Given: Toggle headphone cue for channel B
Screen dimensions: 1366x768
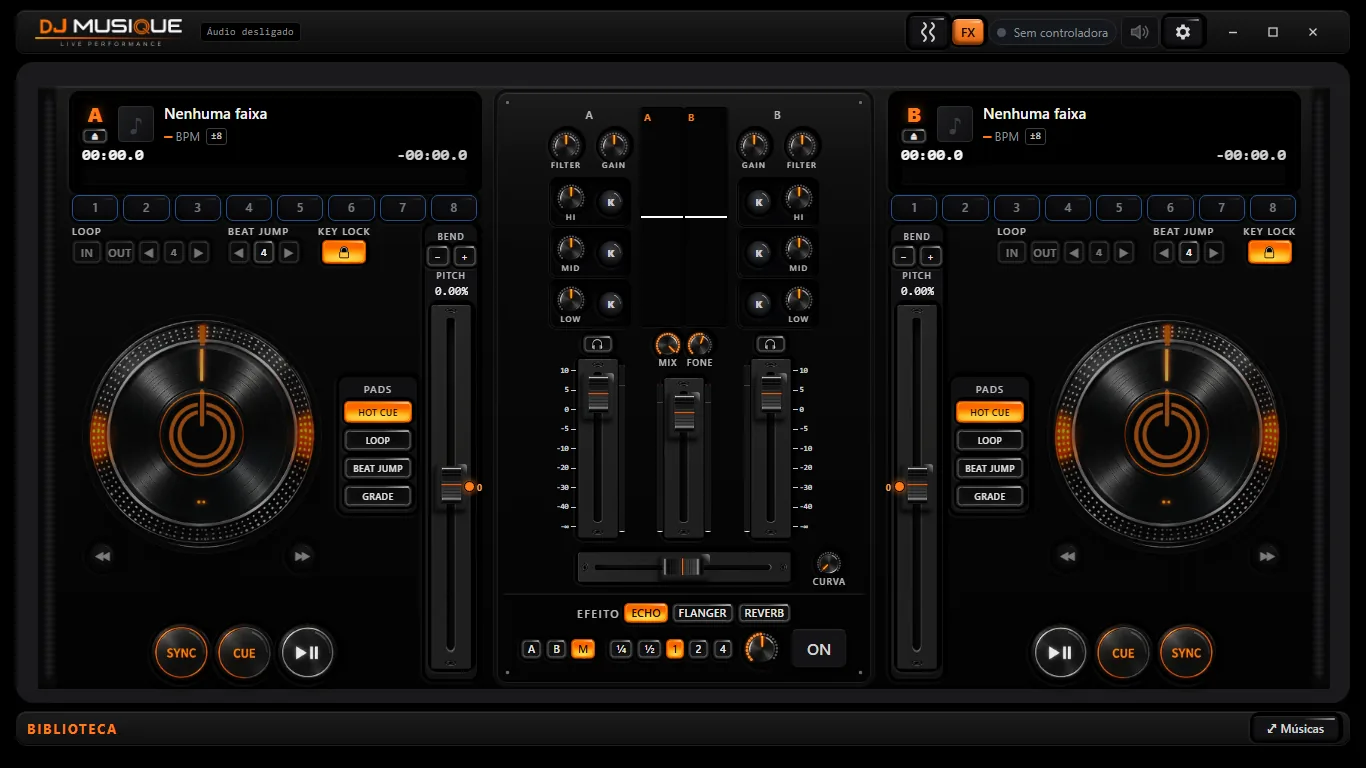Looking at the screenshot, I should [770, 344].
